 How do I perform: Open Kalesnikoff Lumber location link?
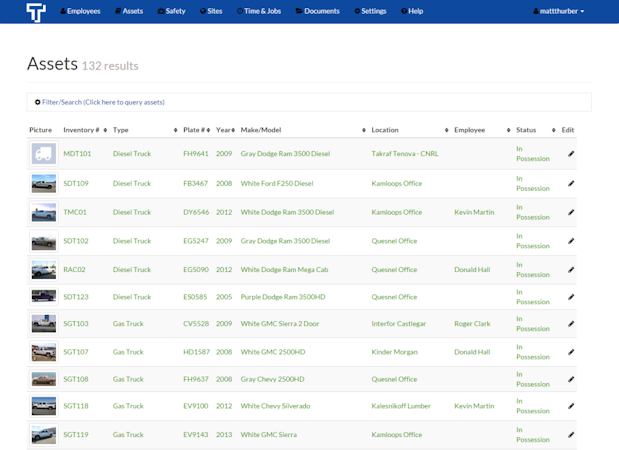pyautogui.click(x=401, y=406)
